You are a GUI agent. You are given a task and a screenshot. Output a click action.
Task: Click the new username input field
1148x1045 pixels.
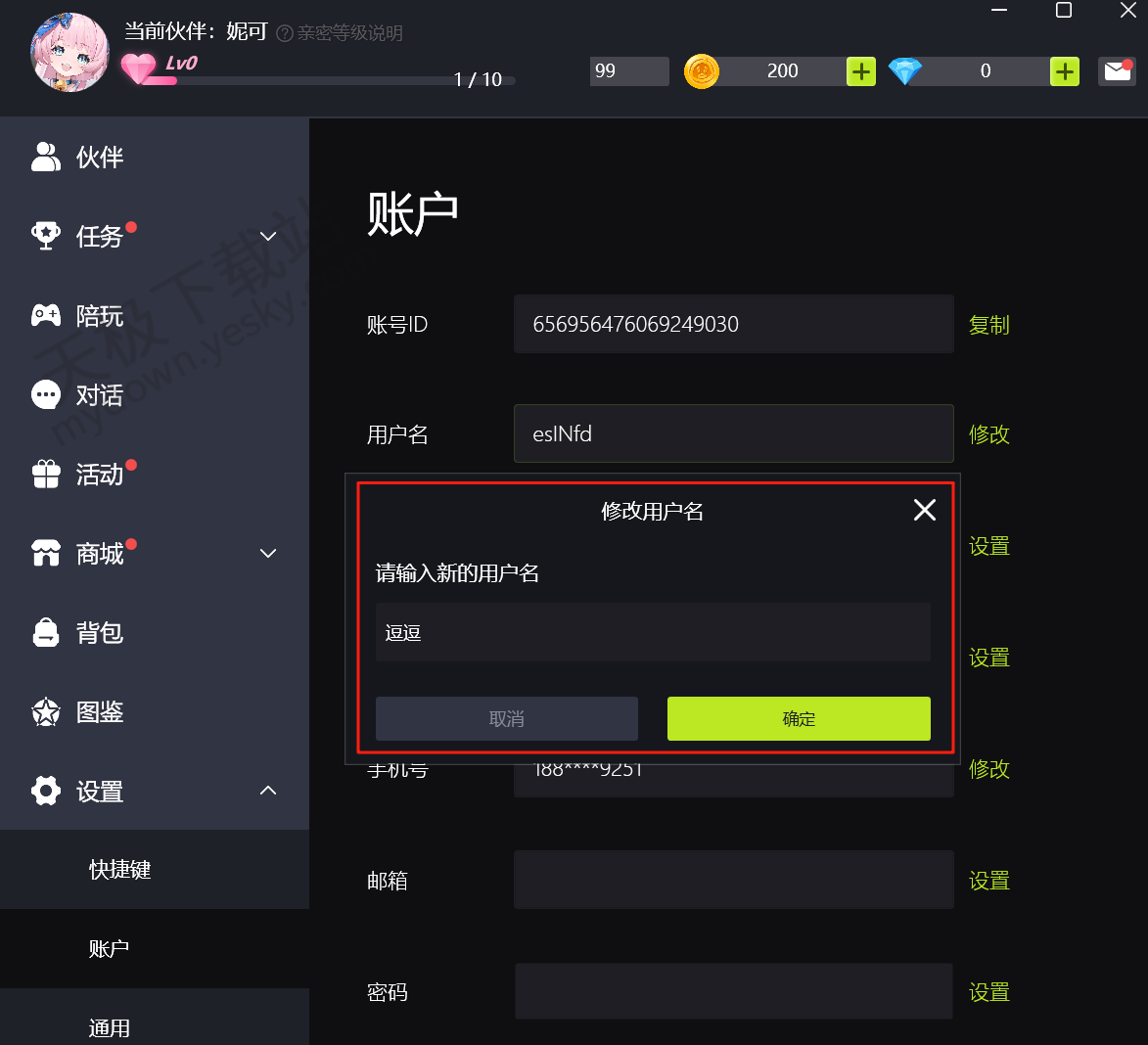(653, 632)
